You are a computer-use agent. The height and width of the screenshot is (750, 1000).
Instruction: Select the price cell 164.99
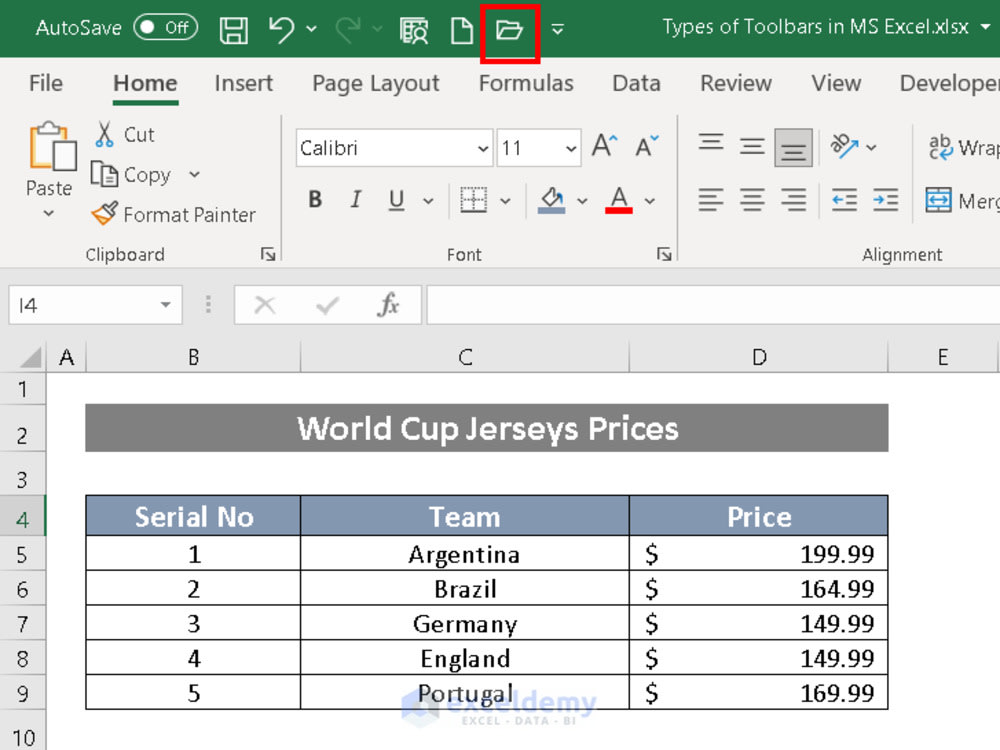click(x=758, y=588)
